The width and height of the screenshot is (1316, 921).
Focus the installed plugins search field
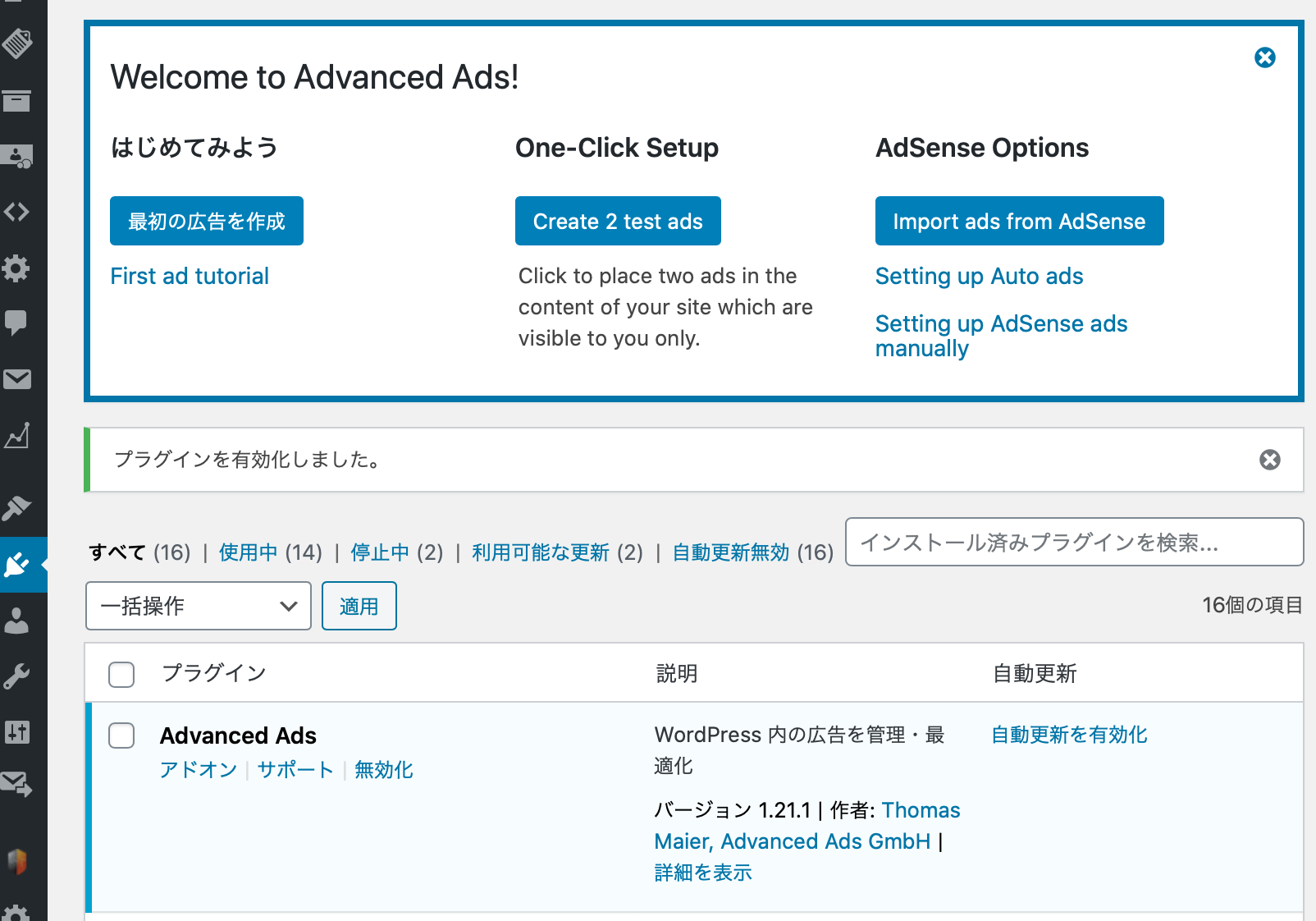(x=1074, y=542)
